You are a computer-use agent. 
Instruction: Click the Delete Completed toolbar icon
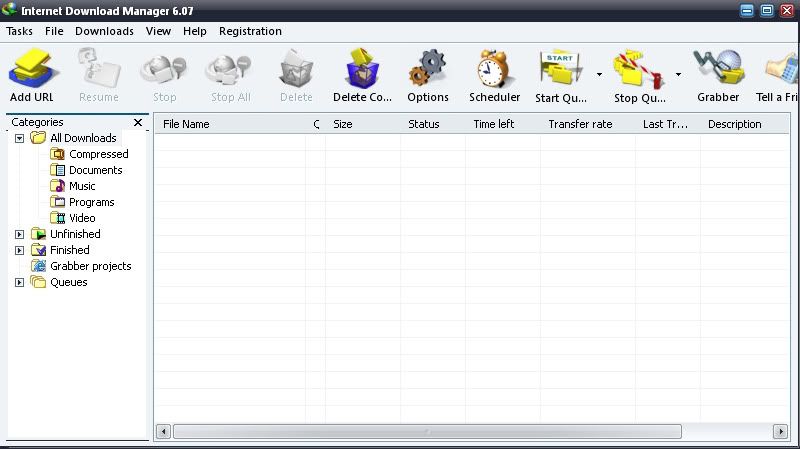(362, 68)
